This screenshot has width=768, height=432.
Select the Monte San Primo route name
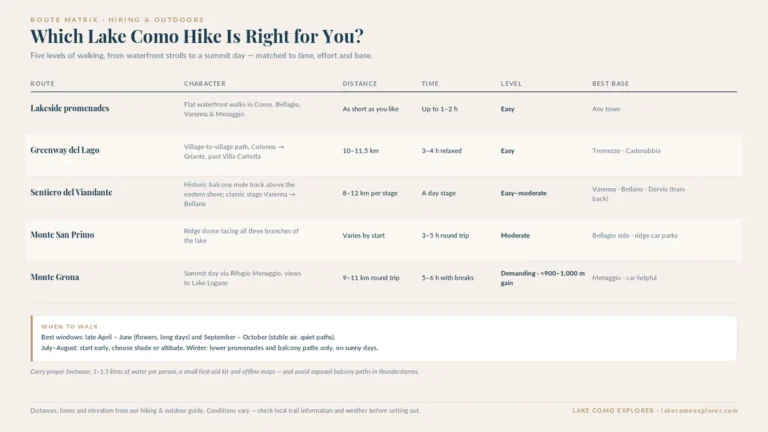(x=62, y=235)
